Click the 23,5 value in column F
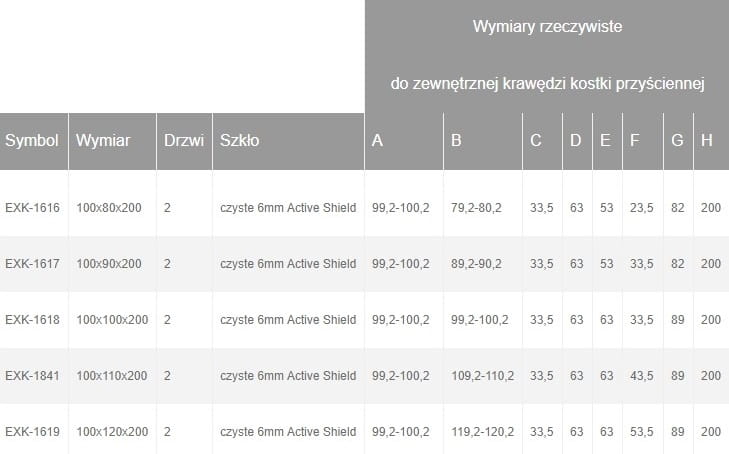Viewport: 729px width, 454px height. tap(642, 208)
